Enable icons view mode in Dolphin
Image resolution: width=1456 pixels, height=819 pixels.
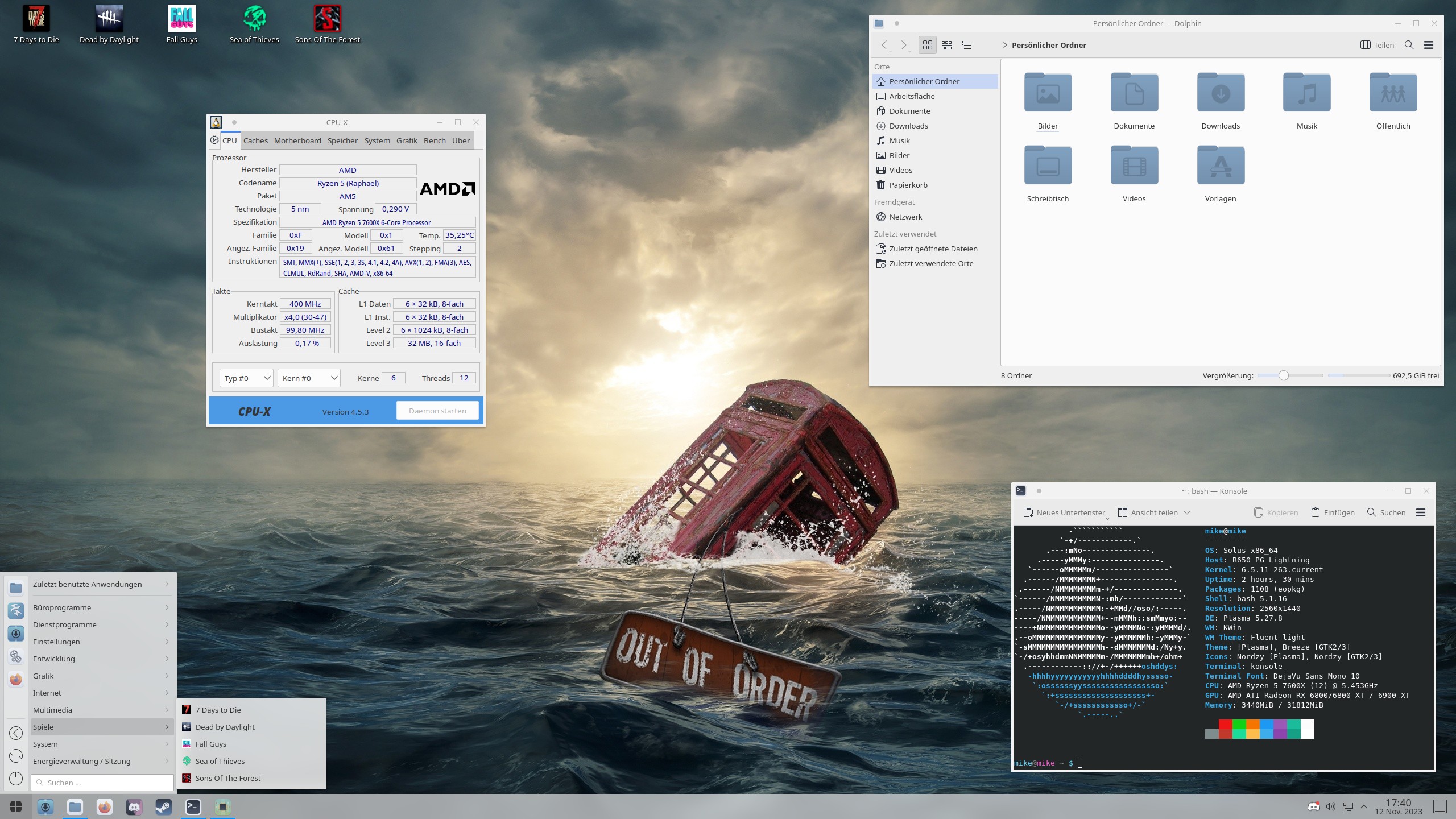click(928, 45)
